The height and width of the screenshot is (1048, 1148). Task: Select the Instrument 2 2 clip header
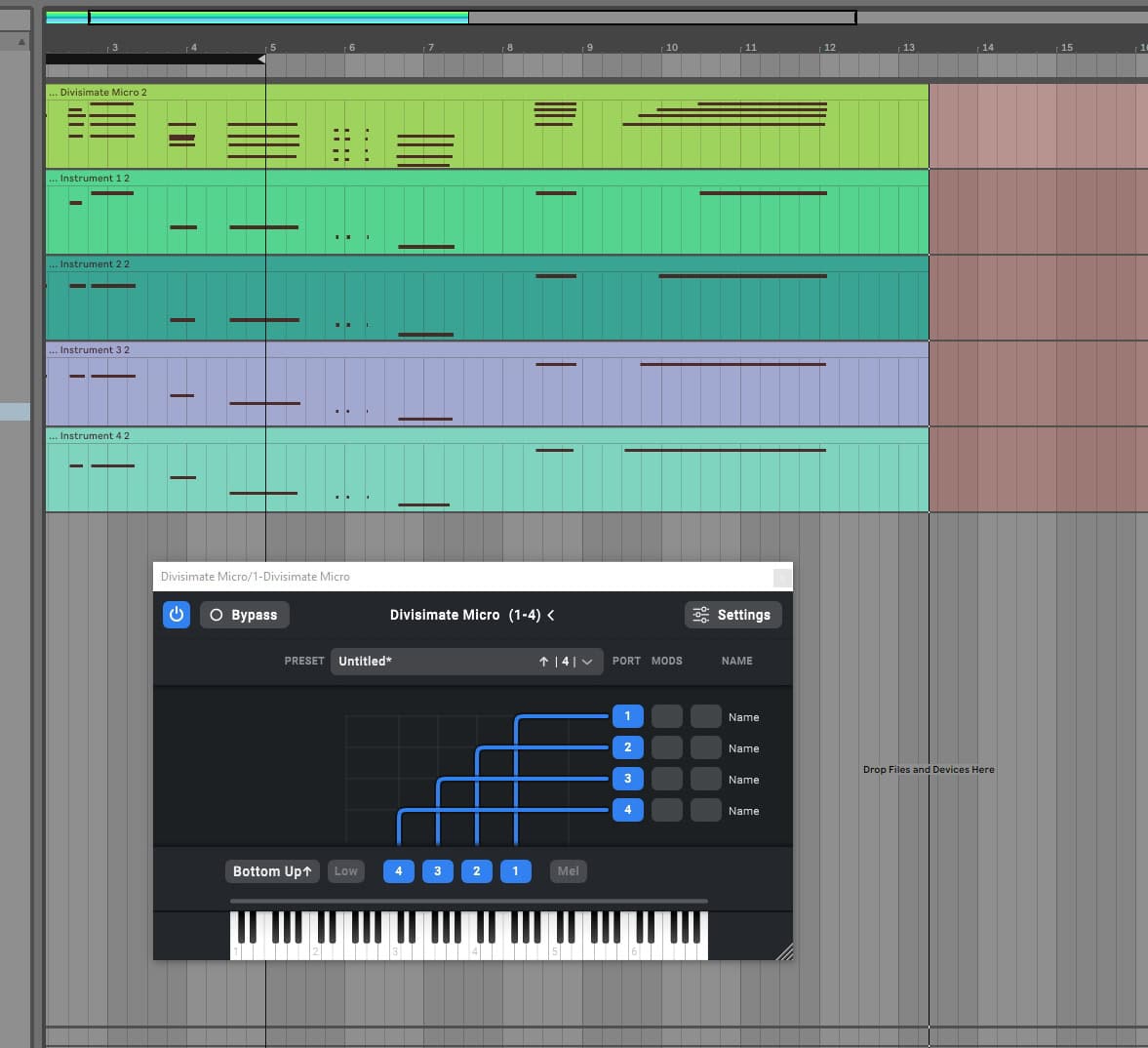pyautogui.click(x=487, y=263)
